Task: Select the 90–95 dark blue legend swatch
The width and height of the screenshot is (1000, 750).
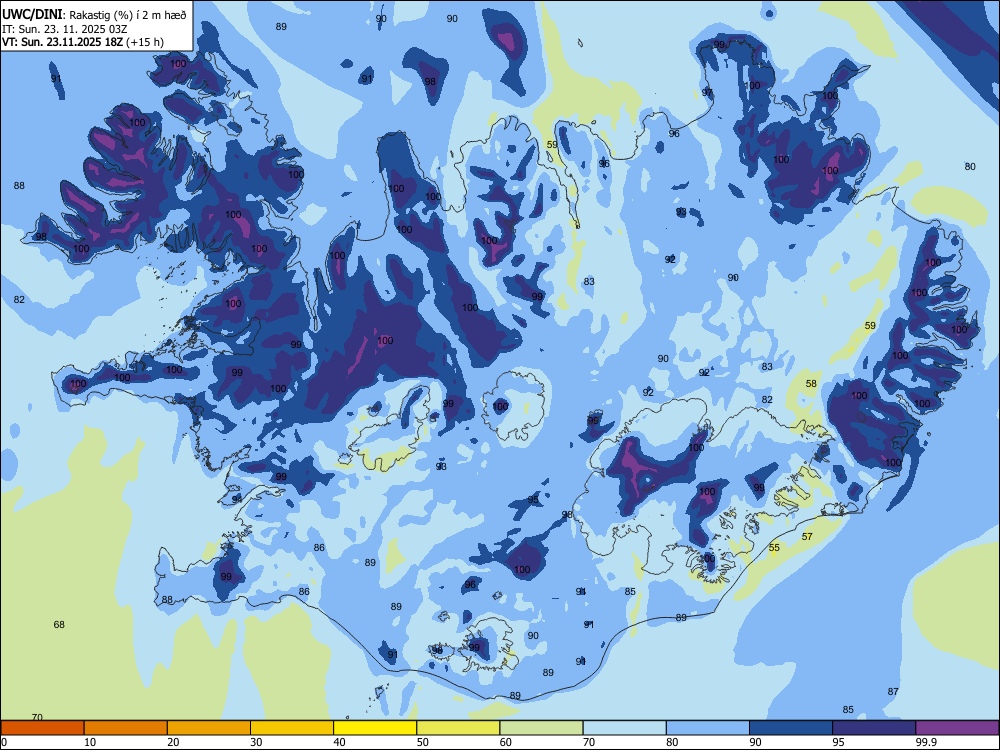Action: point(791,728)
